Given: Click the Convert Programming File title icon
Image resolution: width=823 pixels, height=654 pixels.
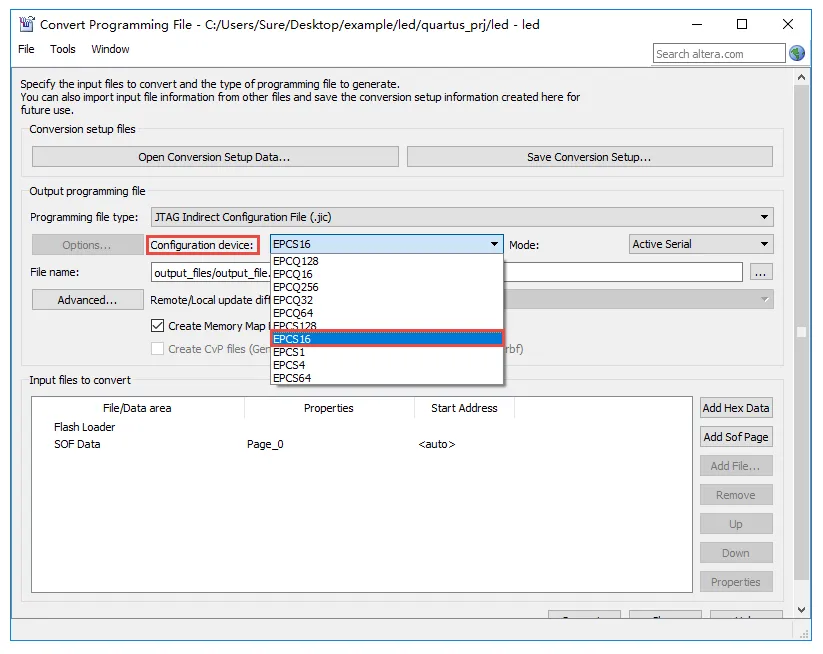Looking at the screenshot, I should click(26, 24).
